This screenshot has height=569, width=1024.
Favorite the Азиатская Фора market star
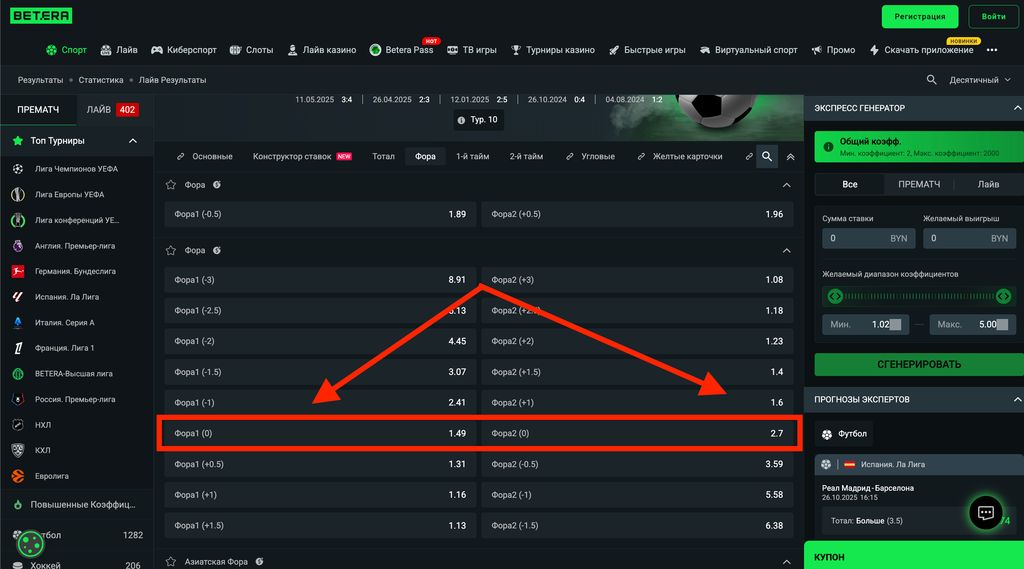171,562
